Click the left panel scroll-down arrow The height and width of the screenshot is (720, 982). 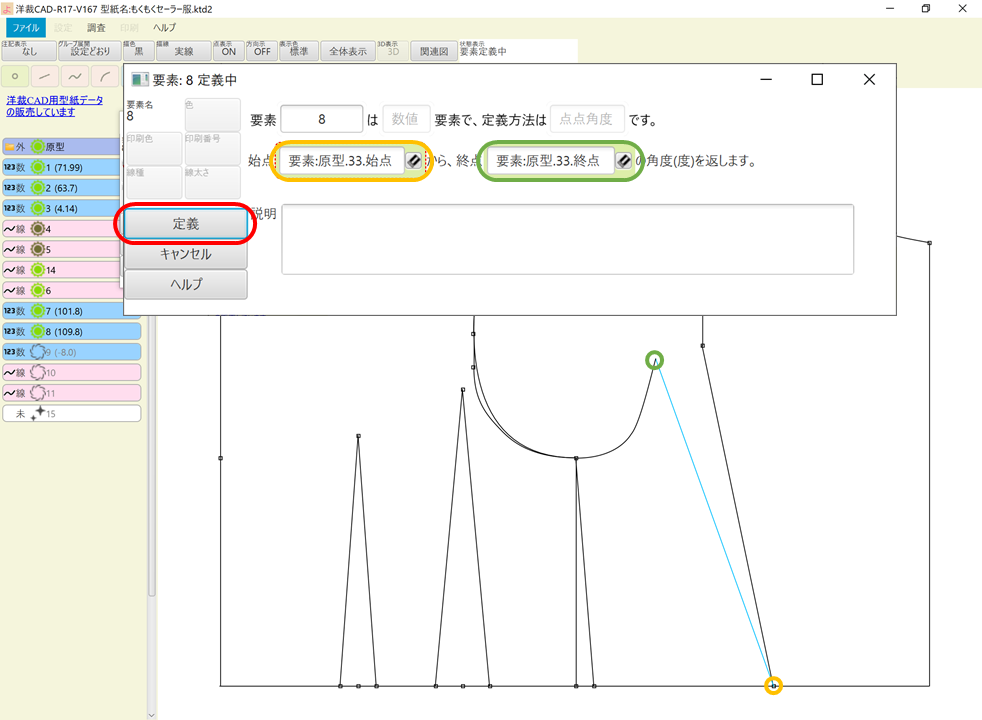tap(152, 714)
